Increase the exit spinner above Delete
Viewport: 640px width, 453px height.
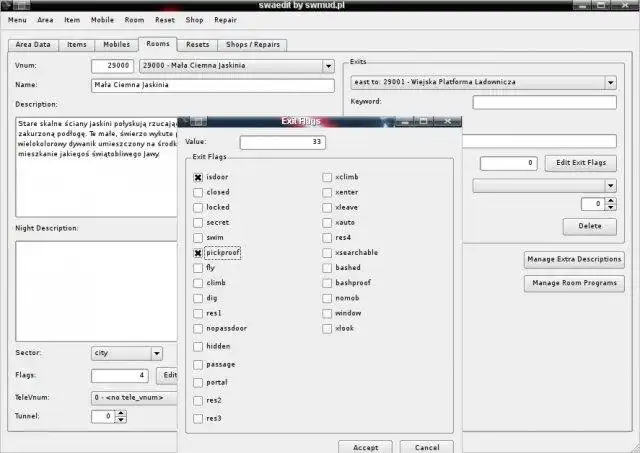click(x=611, y=201)
